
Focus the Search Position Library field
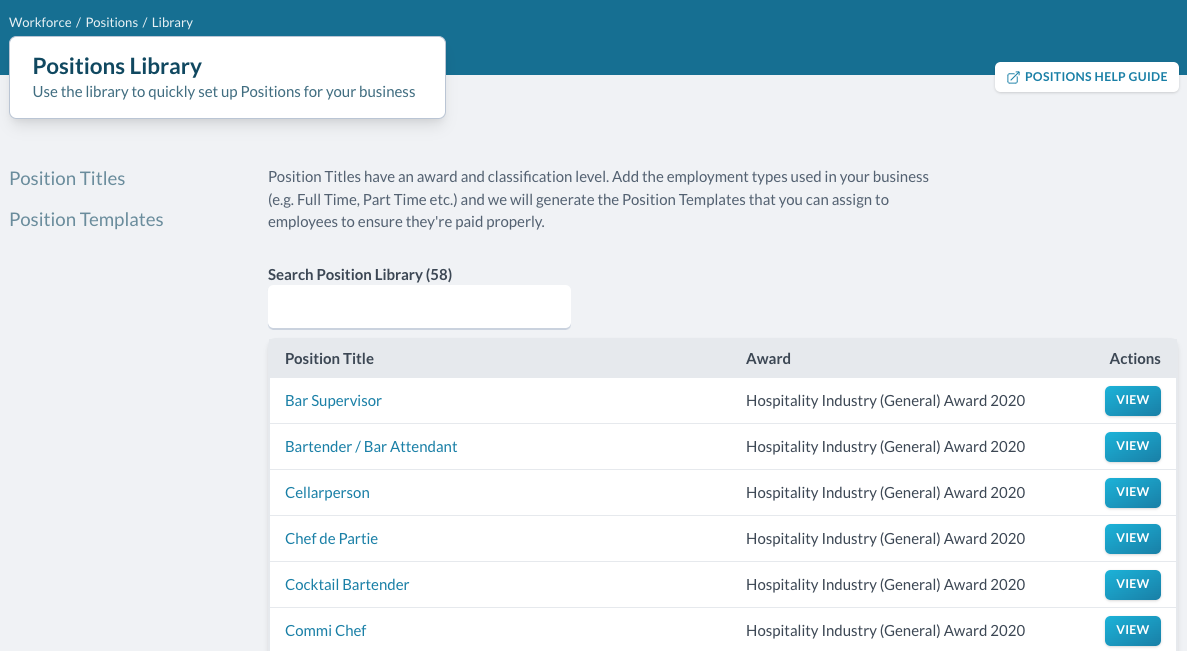[419, 306]
